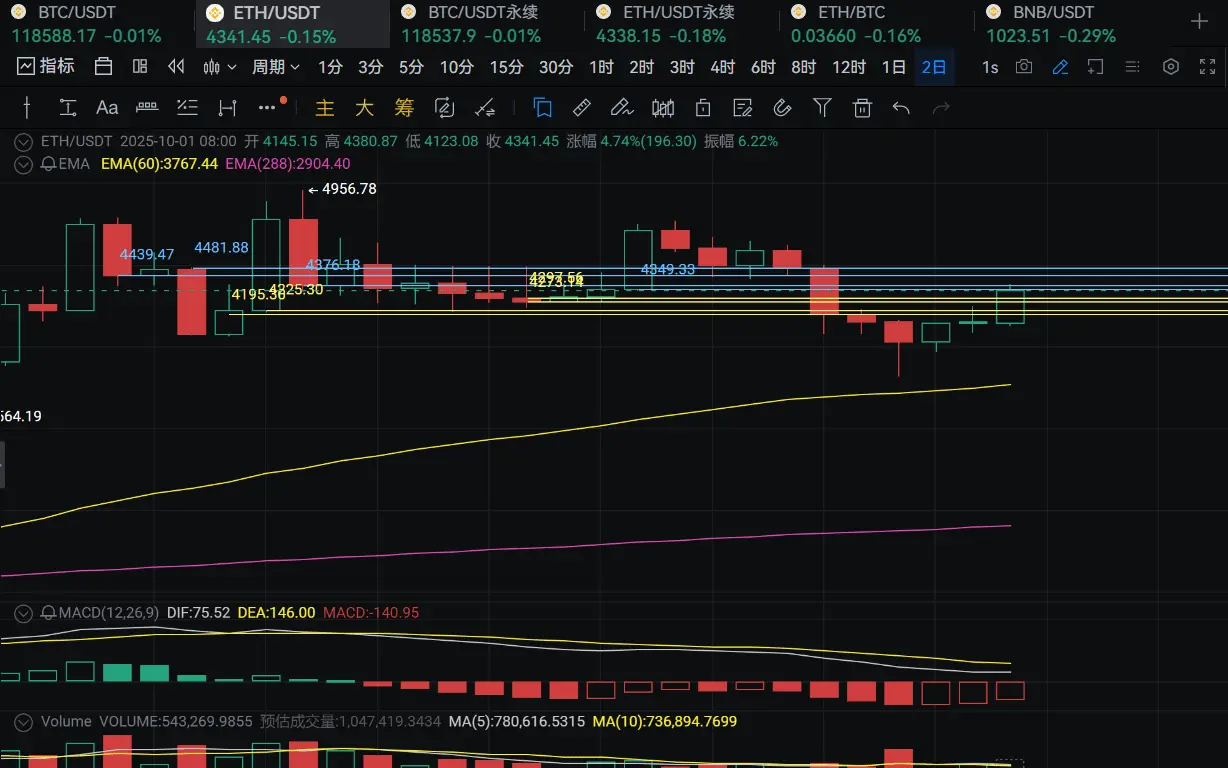Click the orange 大 button
The height and width of the screenshot is (768, 1228).
coord(364,108)
